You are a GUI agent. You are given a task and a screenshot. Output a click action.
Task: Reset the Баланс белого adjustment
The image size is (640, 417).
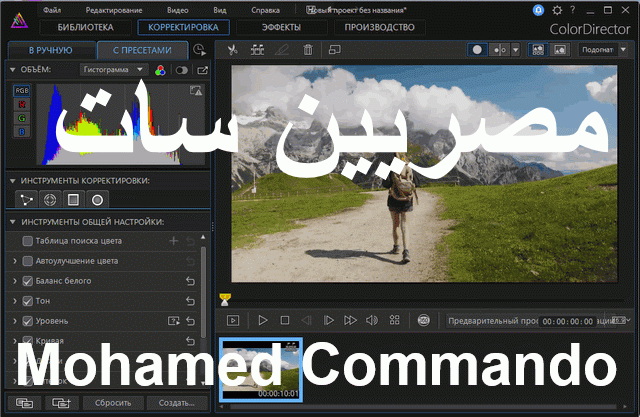(190, 281)
